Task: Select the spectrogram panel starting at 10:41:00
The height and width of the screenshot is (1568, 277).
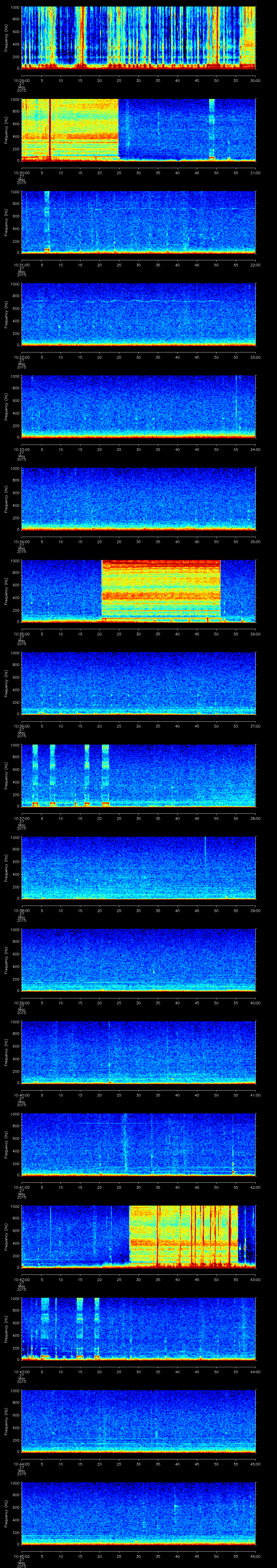Action: point(138,1144)
